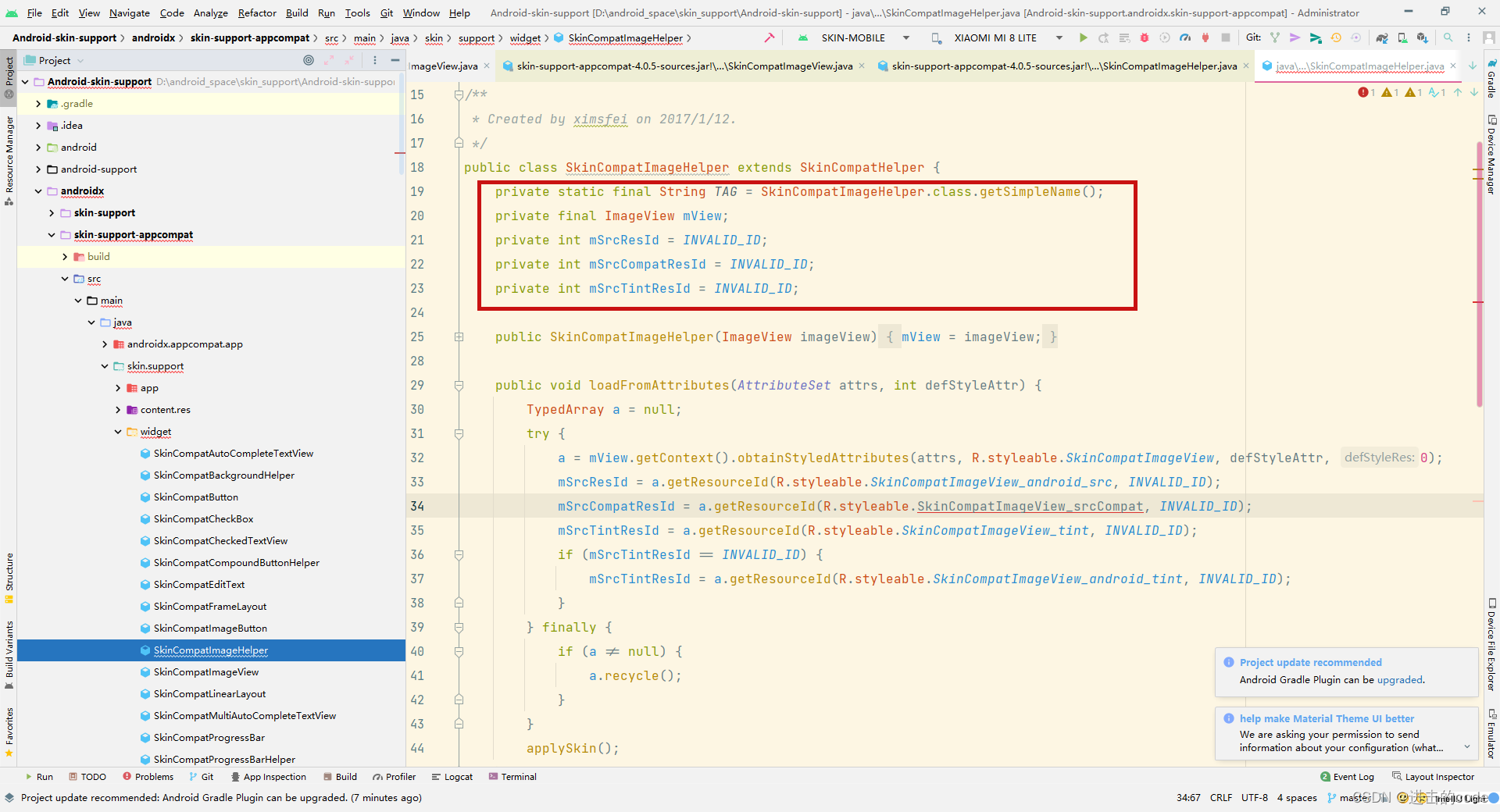Open the Device Manager toolbar icon
Image resolution: width=1500 pixels, height=812 pixels.
[x=1402, y=37]
